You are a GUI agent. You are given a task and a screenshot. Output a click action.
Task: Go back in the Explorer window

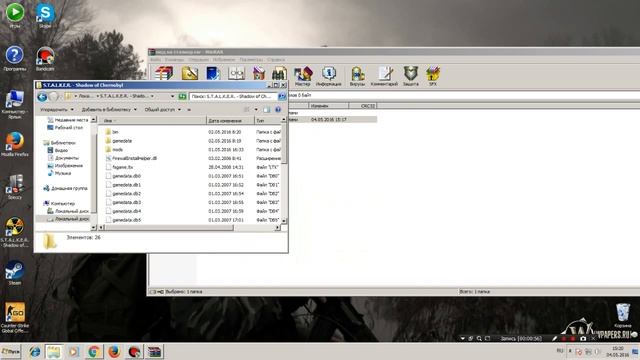[42, 97]
